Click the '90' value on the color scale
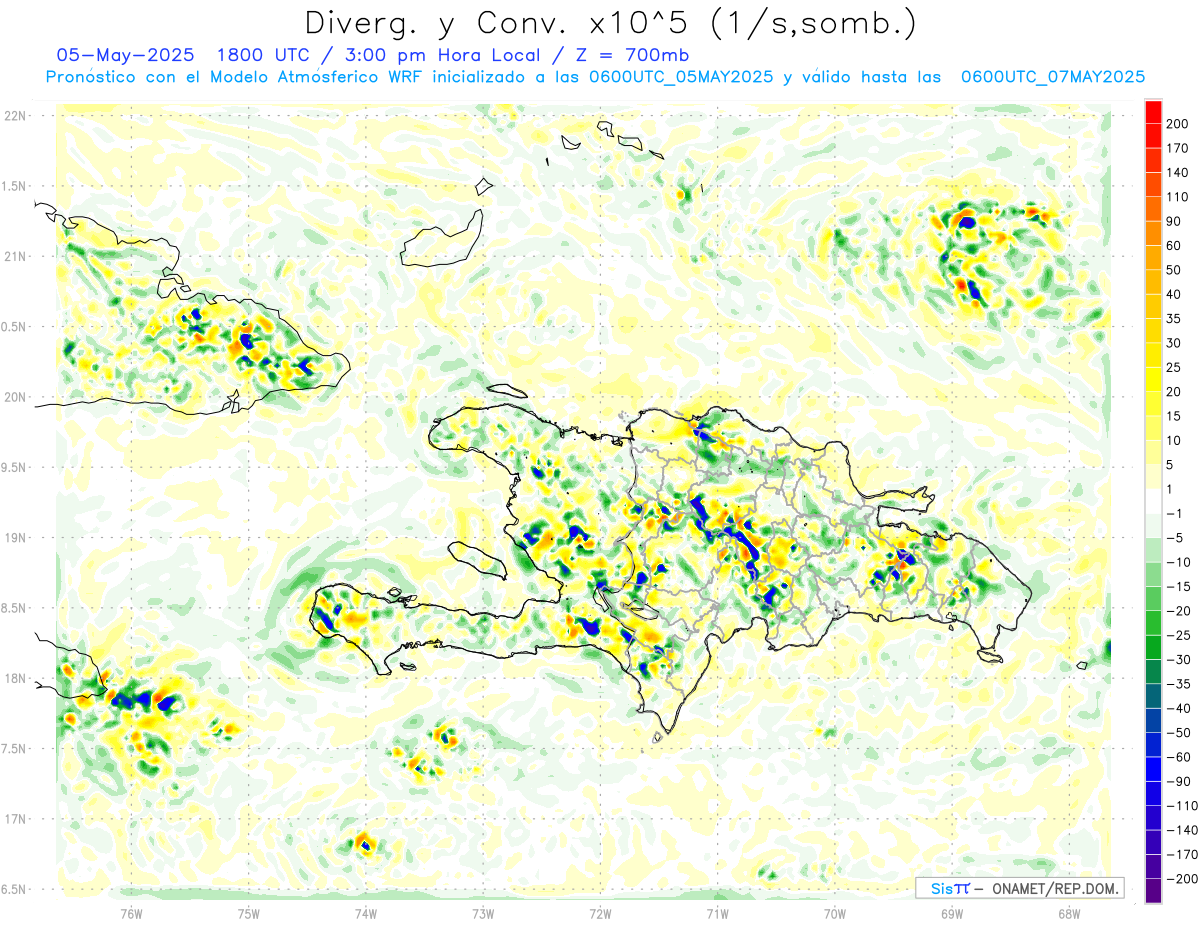The image size is (1200, 927). (1175, 221)
